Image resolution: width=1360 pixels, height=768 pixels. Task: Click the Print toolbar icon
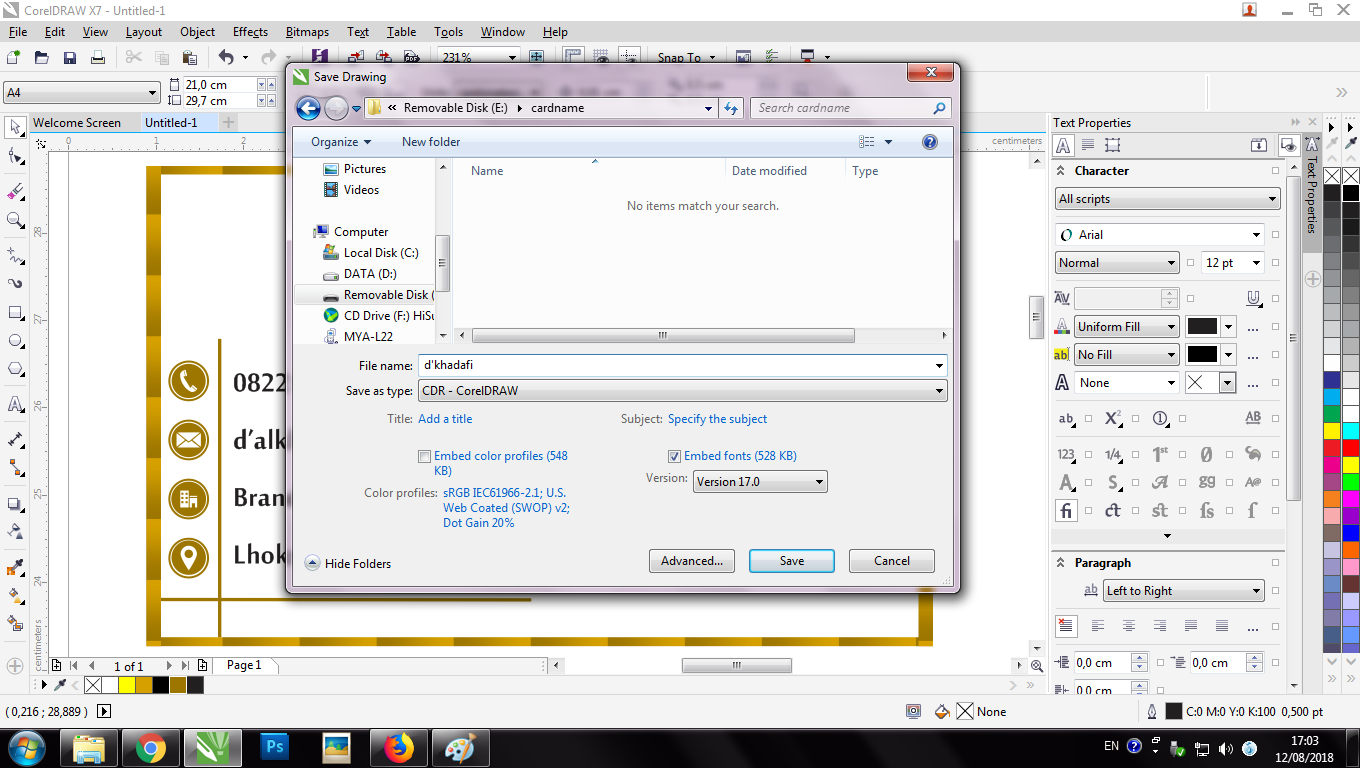click(98, 57)
